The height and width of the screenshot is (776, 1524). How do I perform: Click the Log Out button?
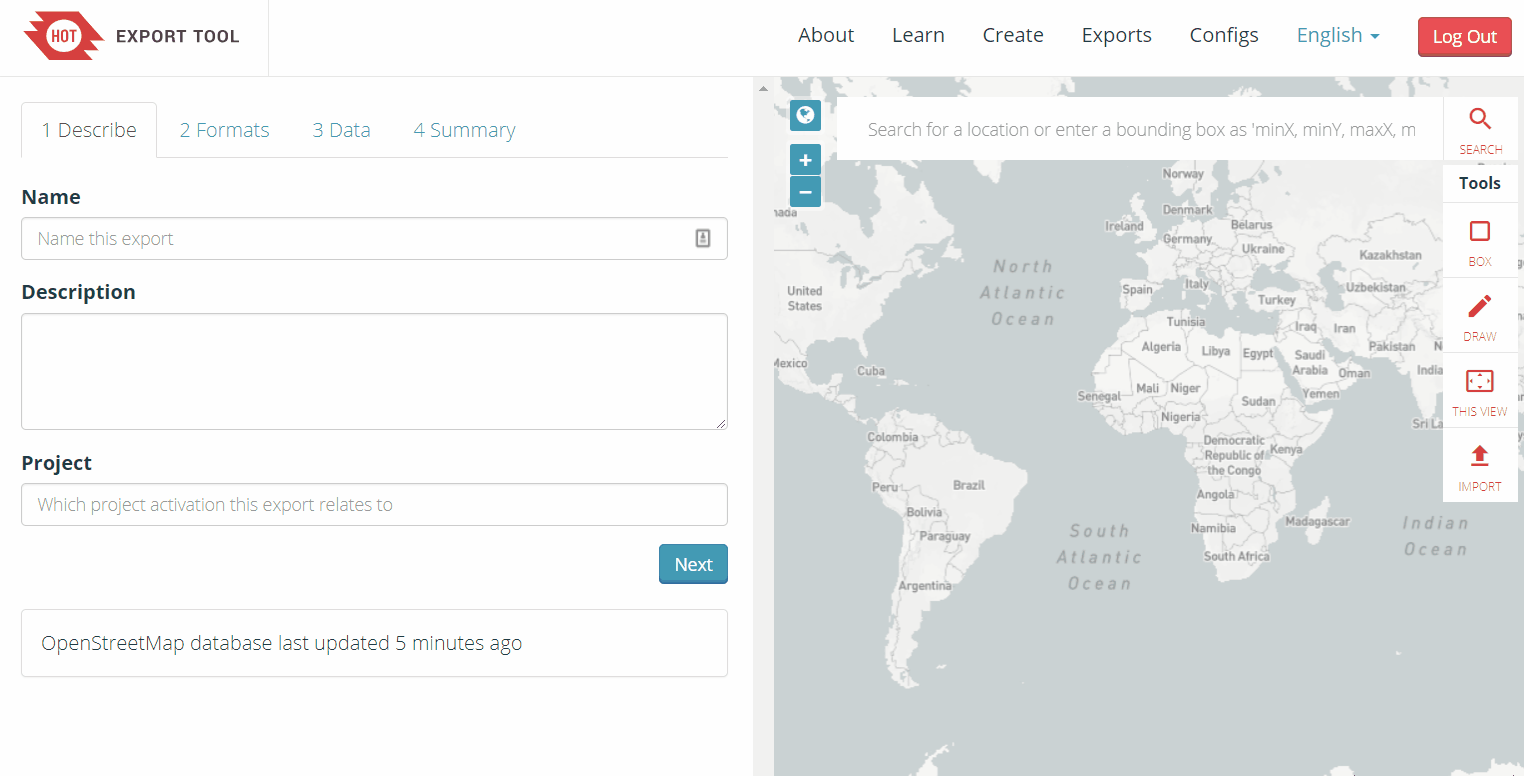pos(1464,37)
